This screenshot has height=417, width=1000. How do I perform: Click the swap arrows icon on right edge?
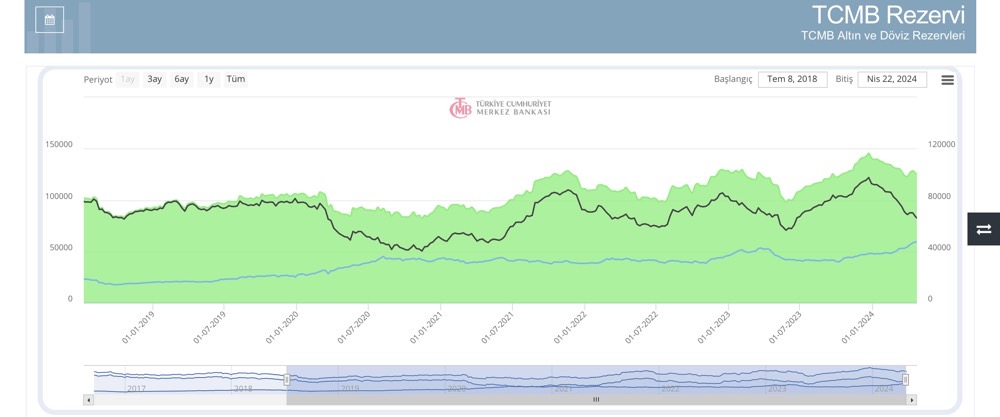click(983, 229)
